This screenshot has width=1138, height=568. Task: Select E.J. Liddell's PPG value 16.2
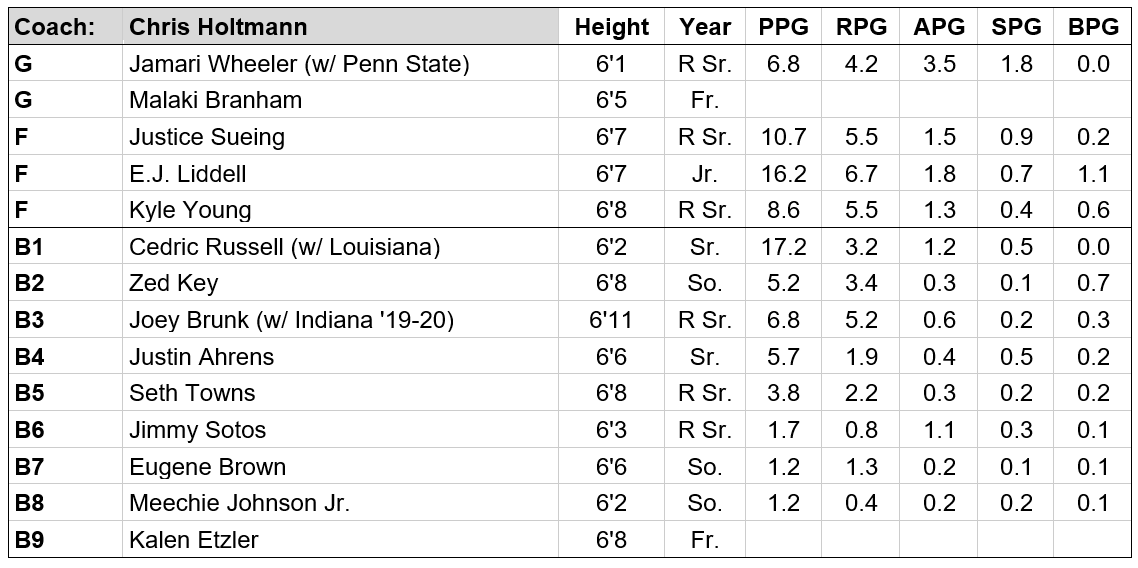click(783, 173)
